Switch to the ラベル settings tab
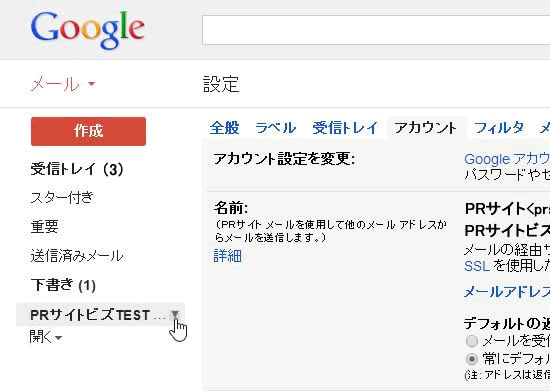This screenshot has height=391, width=550. 275,128
